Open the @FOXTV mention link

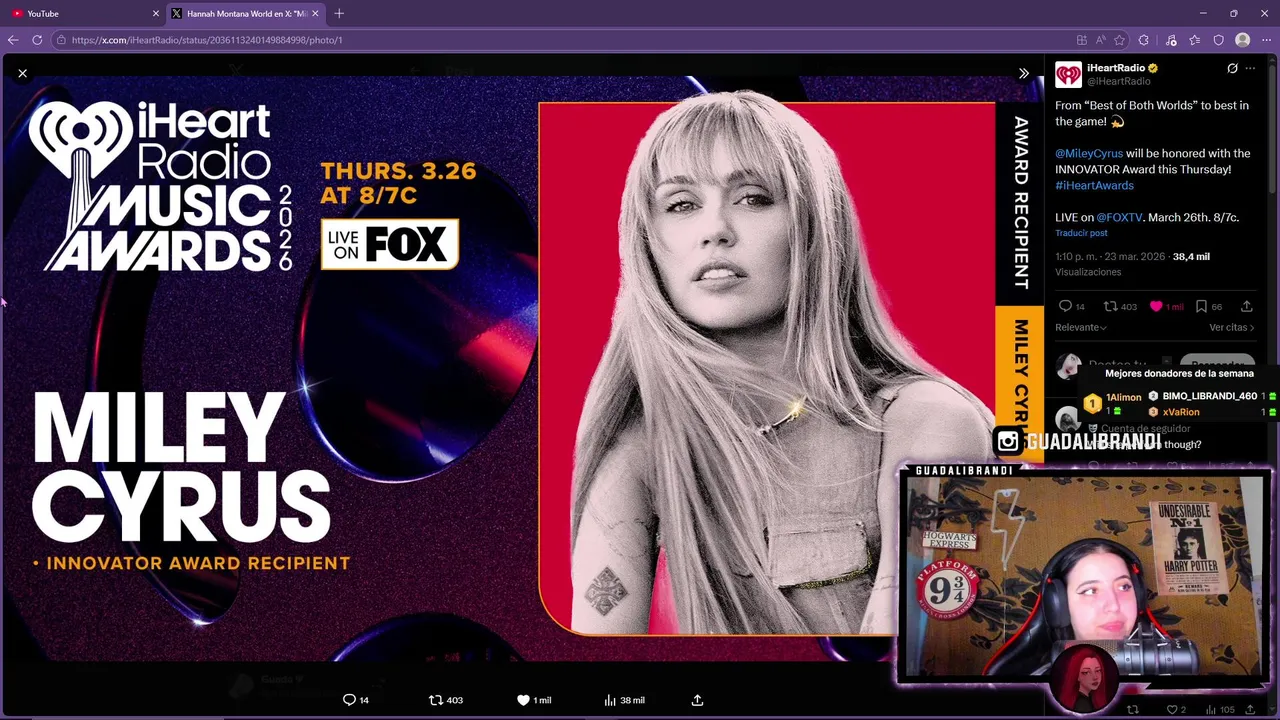tap(1120, 217)
